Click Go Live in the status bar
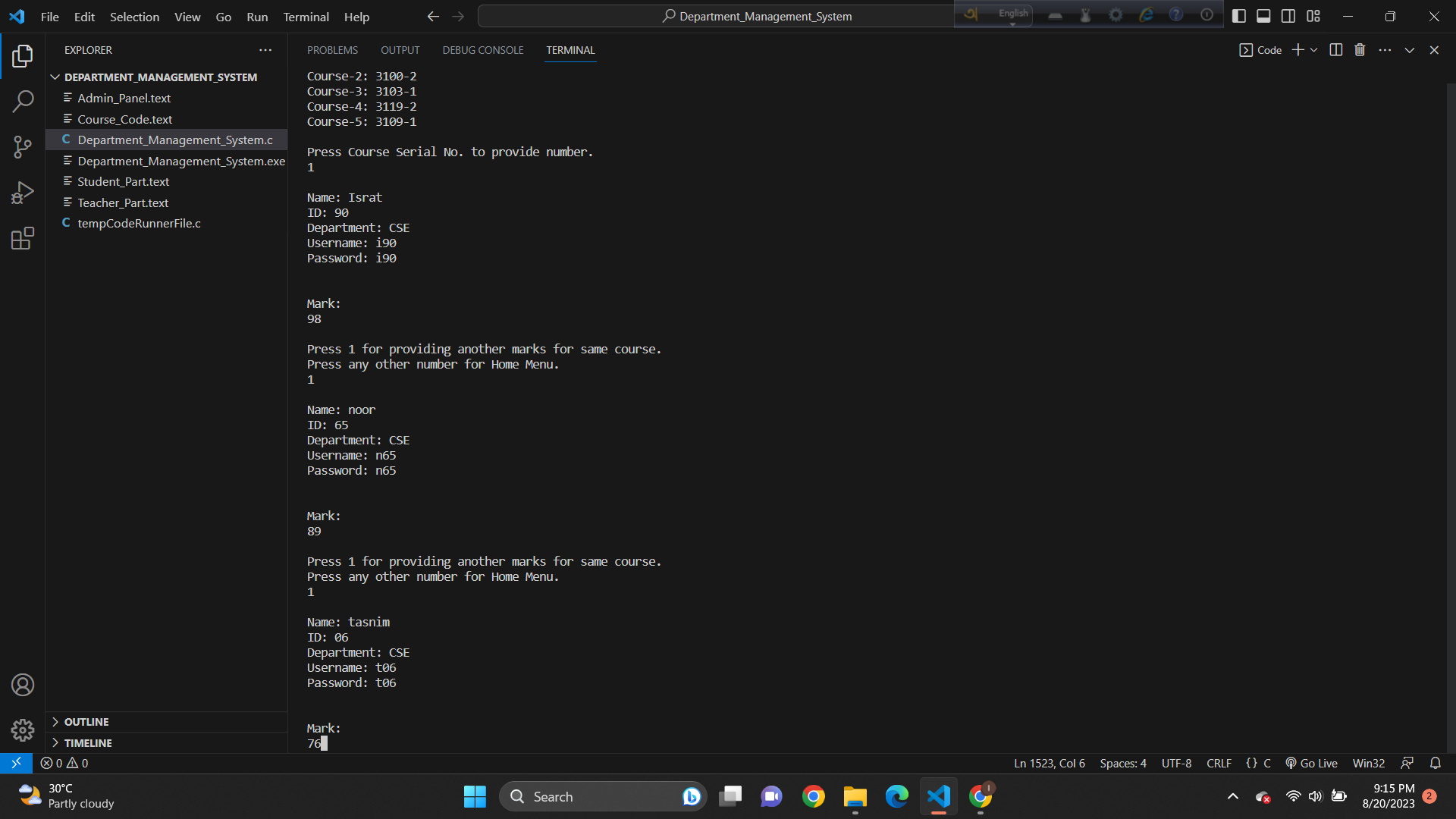Viewport: 1456px width, 819px height. (1318, 763)
